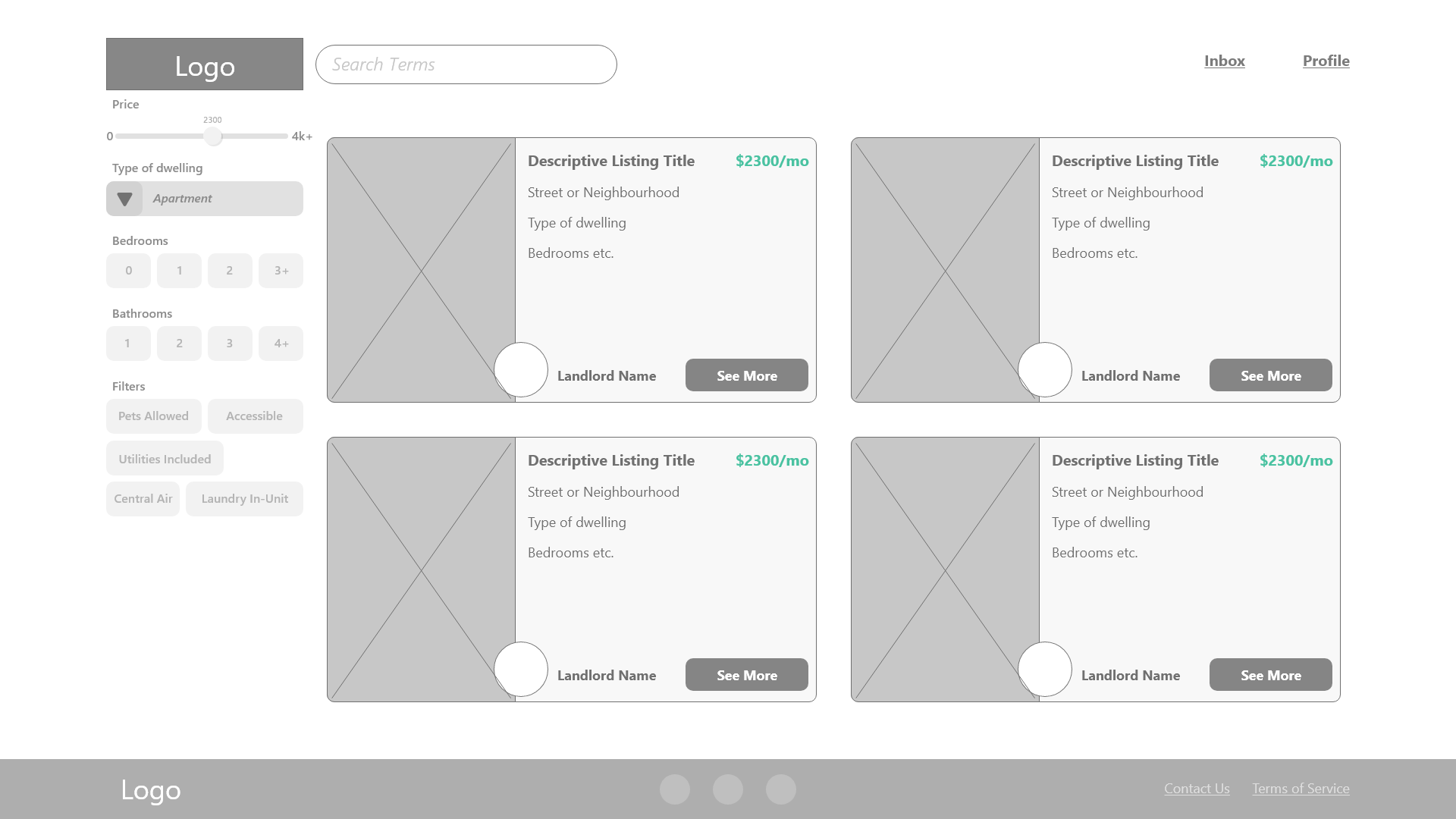Click the Search Terms field

pos(466,64)
